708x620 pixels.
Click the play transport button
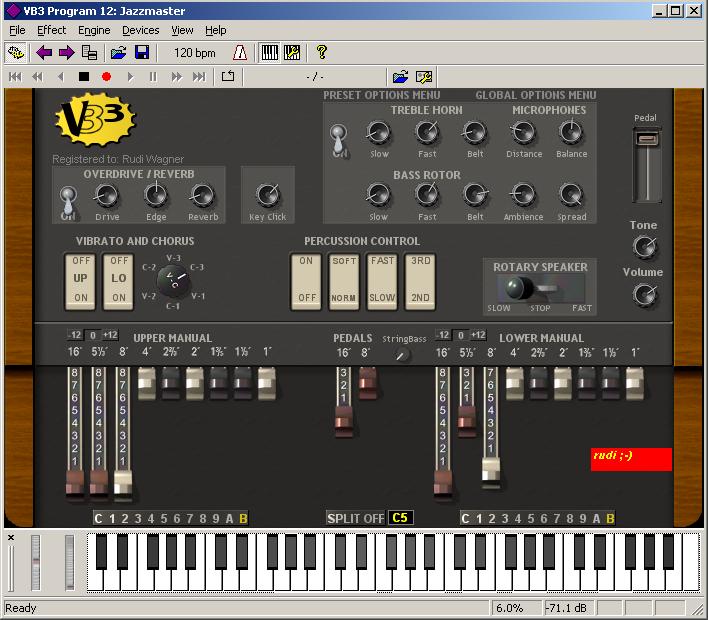tap(130, 77)
